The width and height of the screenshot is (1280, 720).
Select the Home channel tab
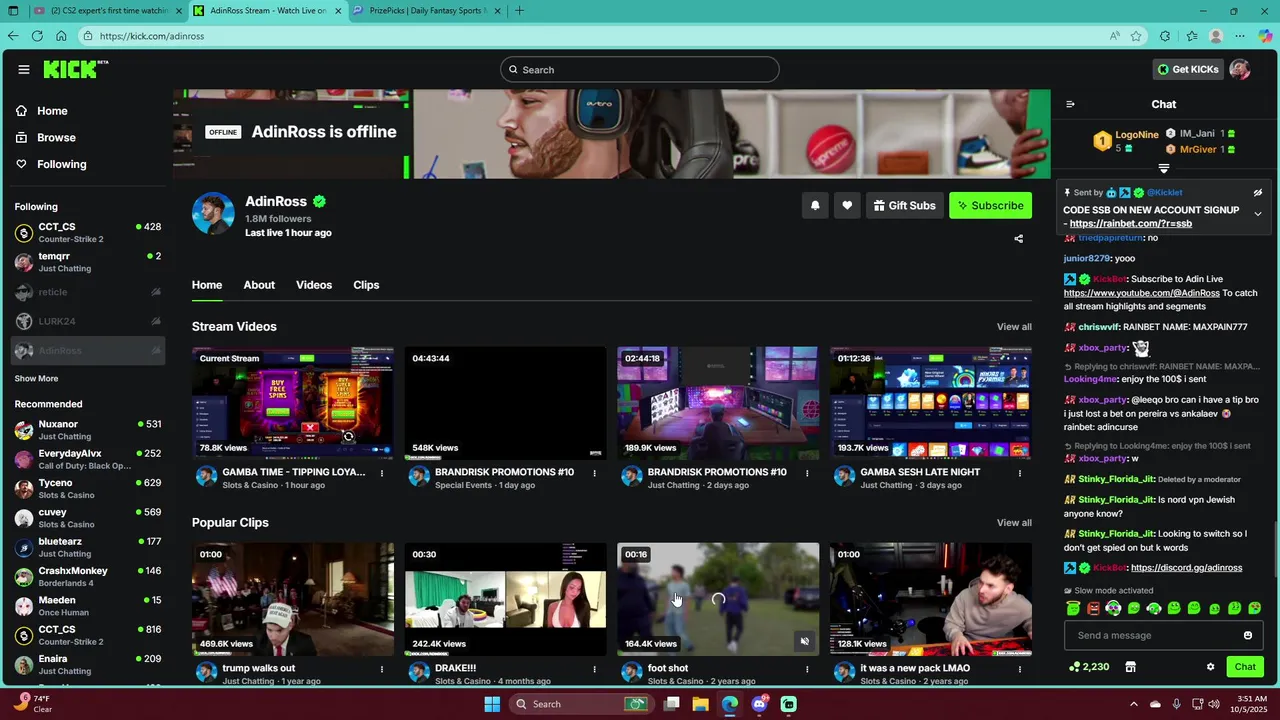tap(207, 285)
